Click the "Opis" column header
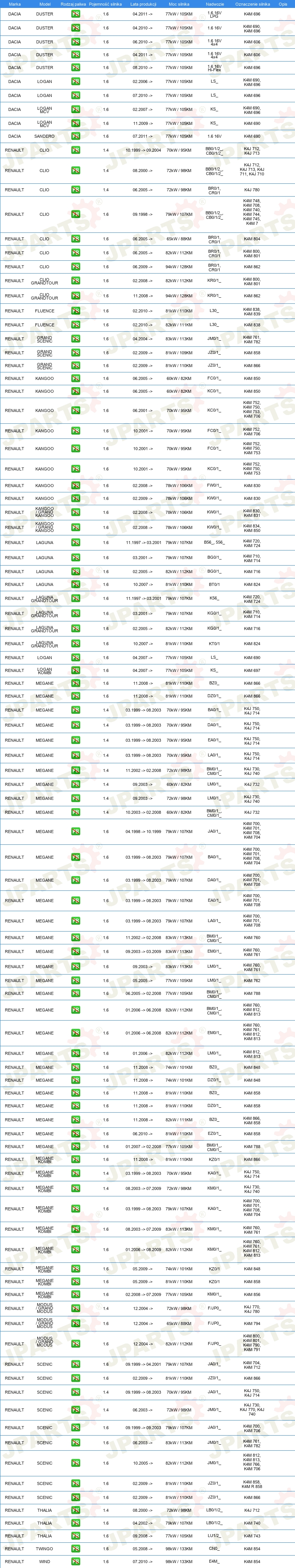 click(283, 4)
